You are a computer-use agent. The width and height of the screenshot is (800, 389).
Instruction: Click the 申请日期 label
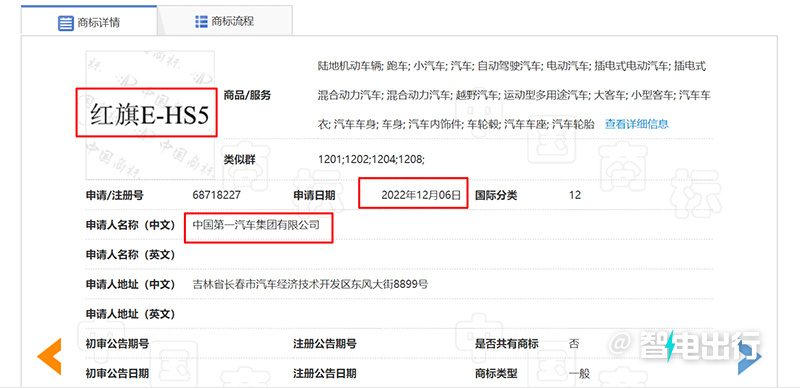pyautogui.click(x=314, y=195)
